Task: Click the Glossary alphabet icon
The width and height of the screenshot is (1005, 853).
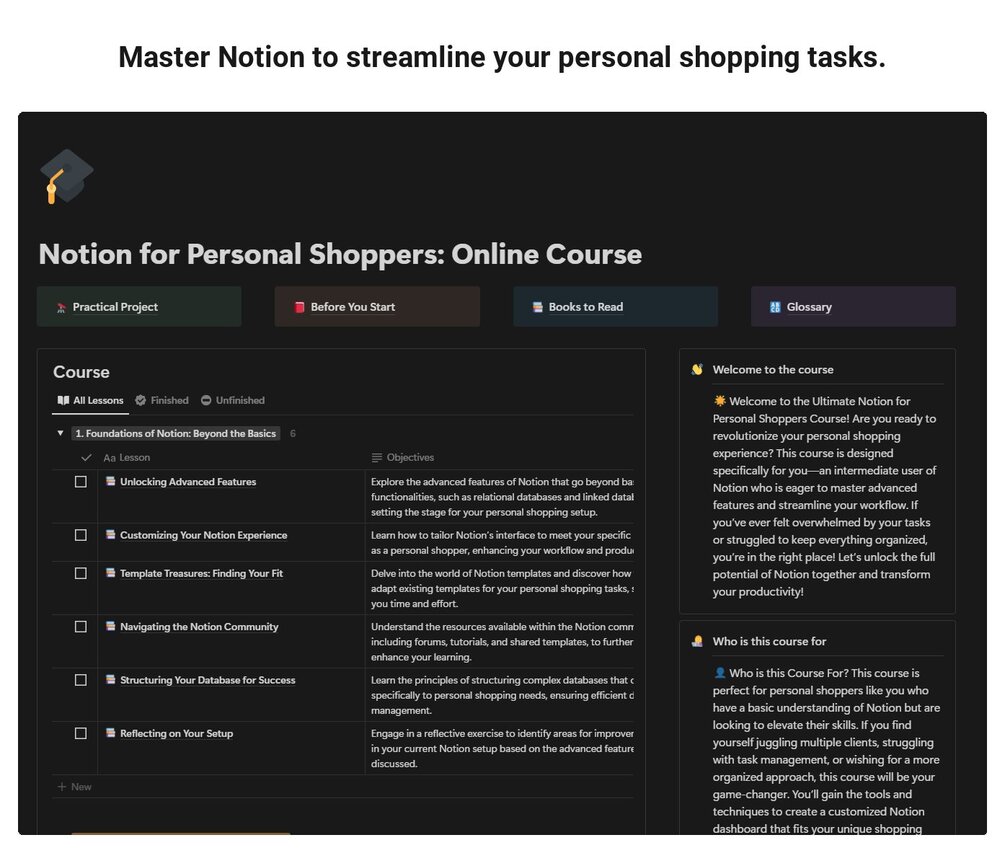Action: (775, 307)
